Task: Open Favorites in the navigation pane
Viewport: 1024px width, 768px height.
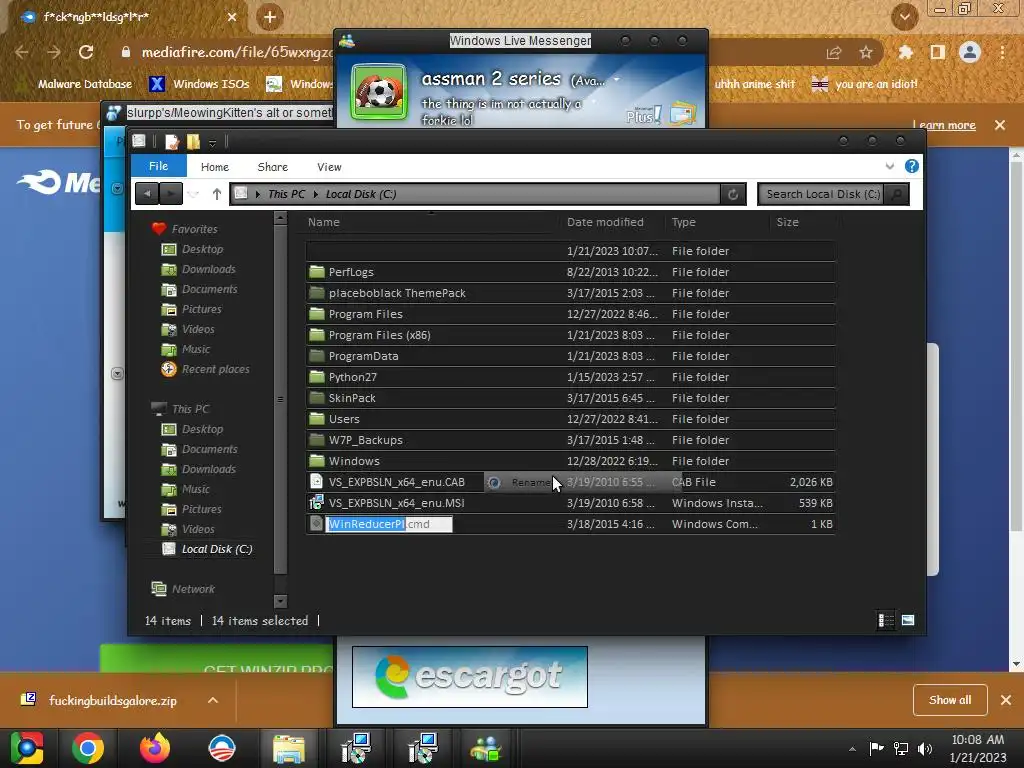Action: [194, 229]
